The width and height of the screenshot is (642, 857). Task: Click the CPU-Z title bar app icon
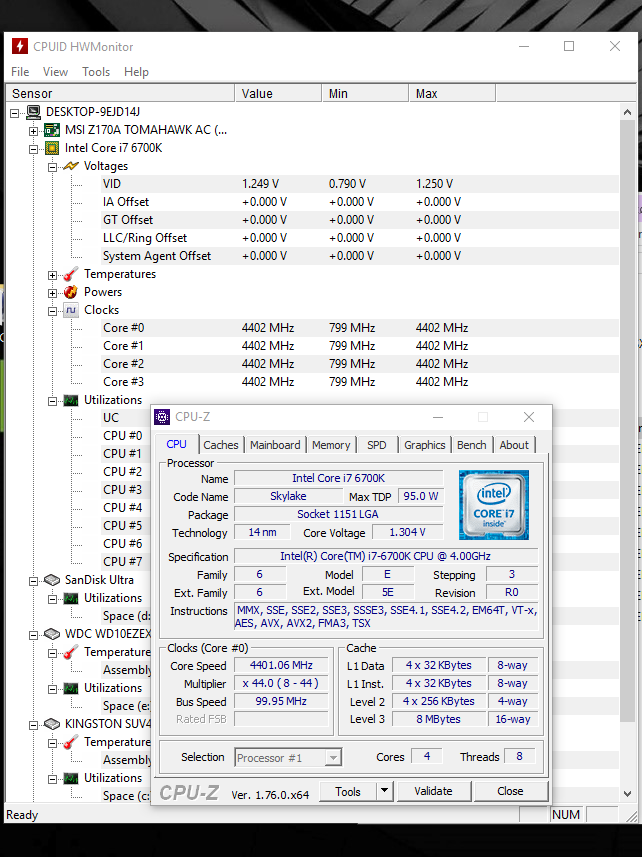[162, 417]
